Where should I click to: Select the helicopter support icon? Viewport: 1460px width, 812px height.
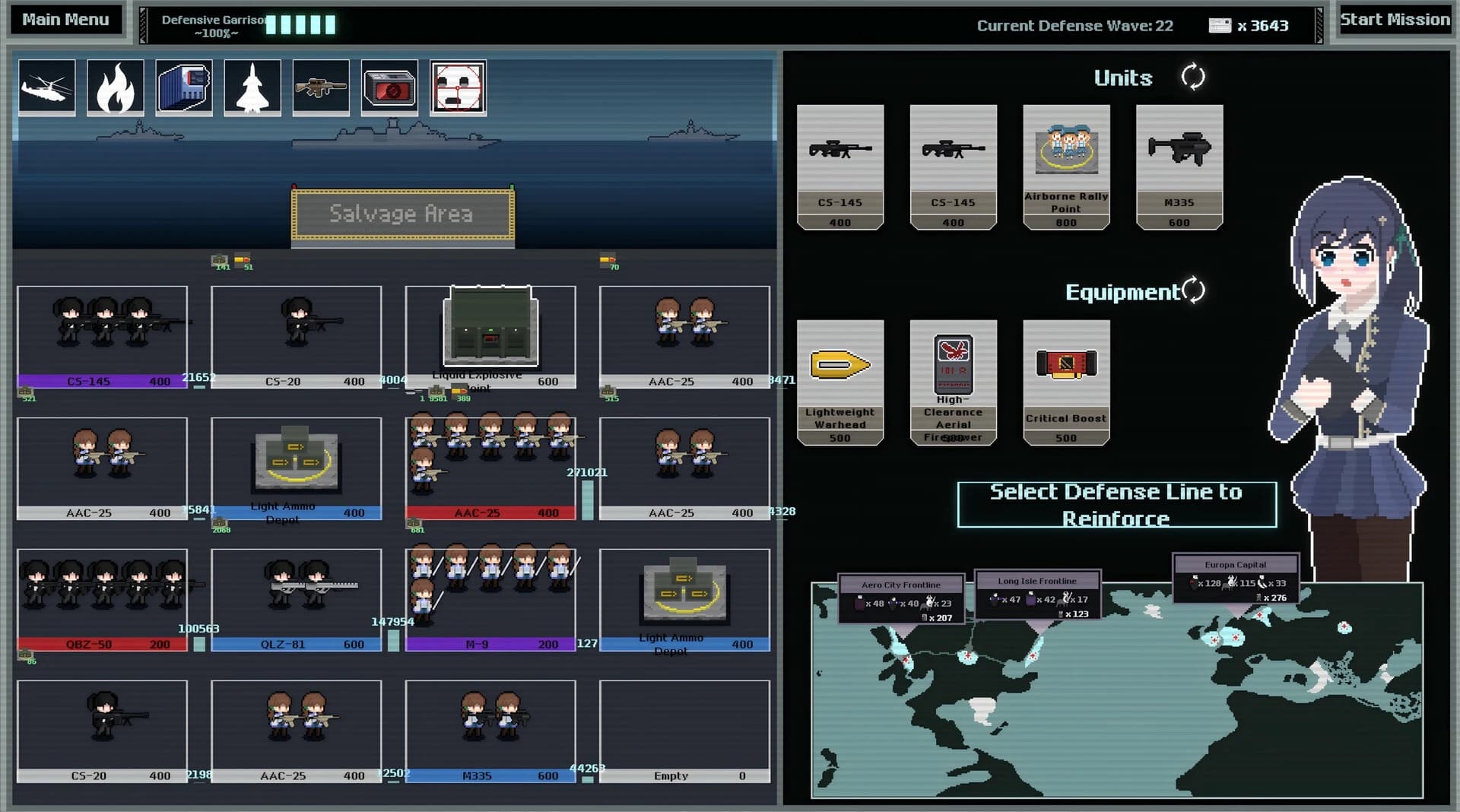(46, 87)
